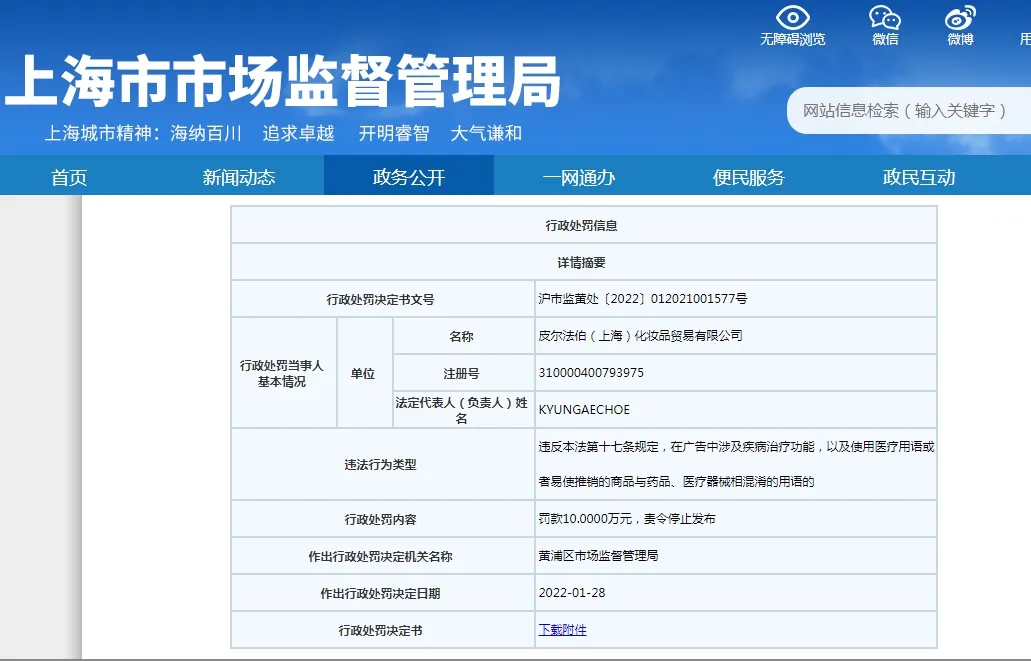Image resolution: width=1031 pixels, height=661 pixels.
Task: Select document number 沪市监黄处〔2022〕012021001577号
Action: point(642,299)
